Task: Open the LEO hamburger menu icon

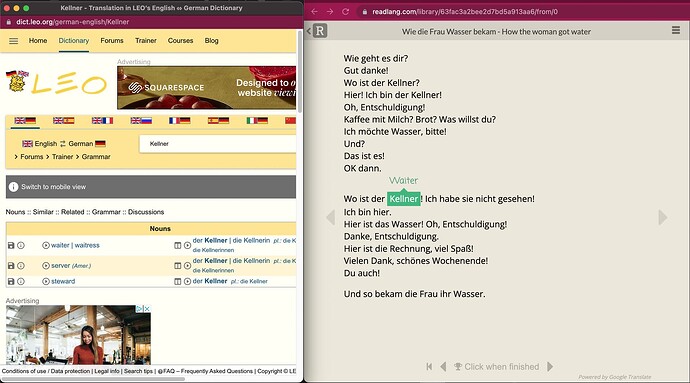Action: 14,41
